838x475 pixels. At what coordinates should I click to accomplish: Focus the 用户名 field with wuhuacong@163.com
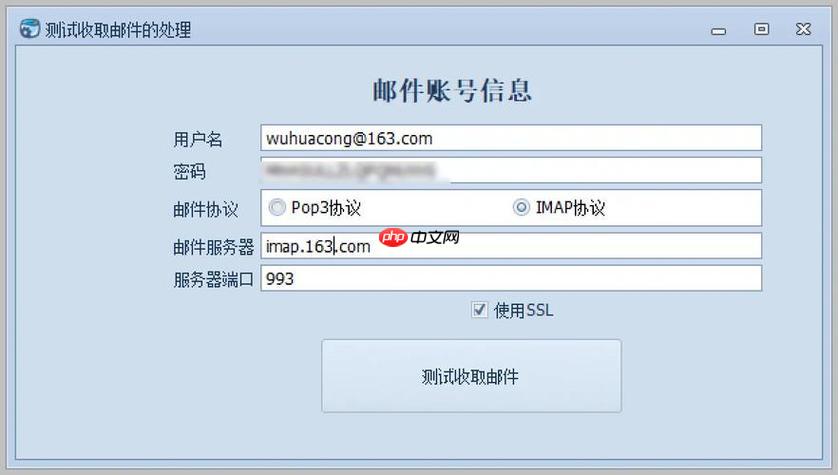(x=511, y=138)
